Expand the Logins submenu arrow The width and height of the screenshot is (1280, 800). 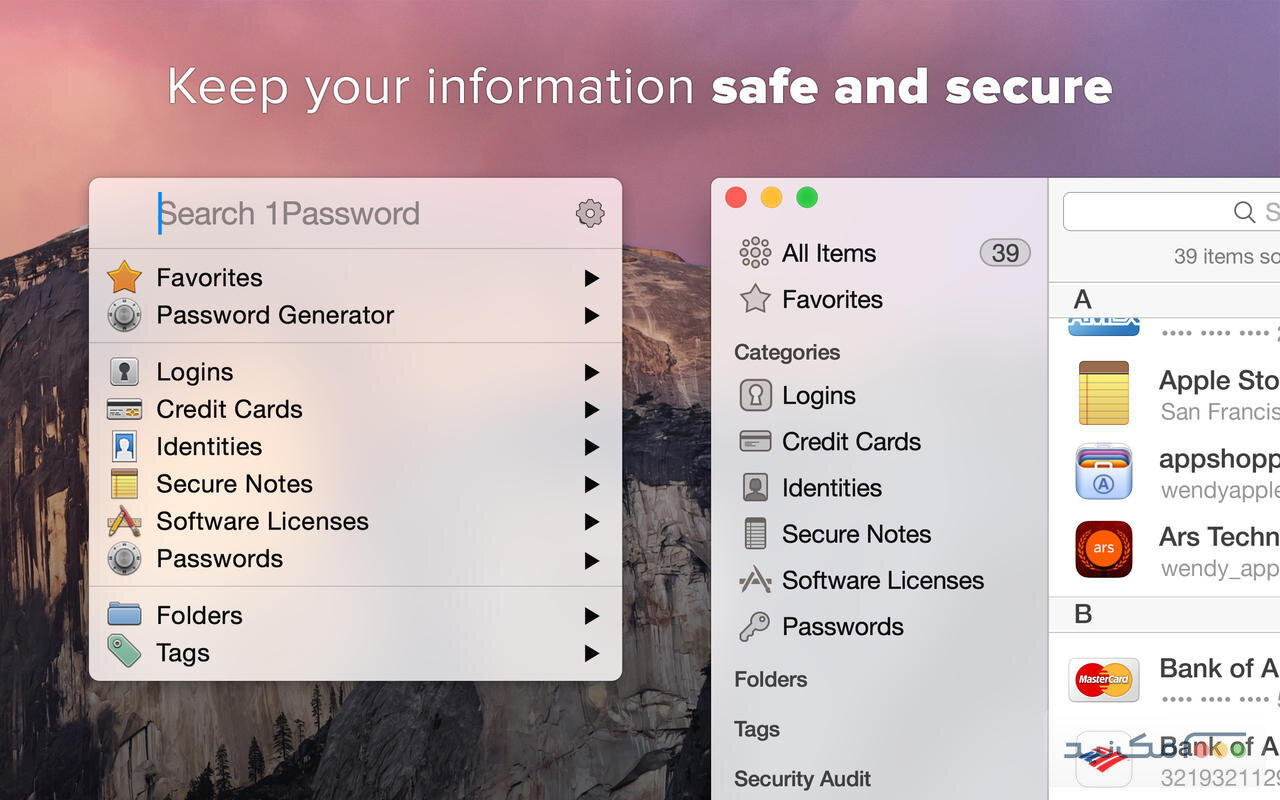(x=592, y=371)
